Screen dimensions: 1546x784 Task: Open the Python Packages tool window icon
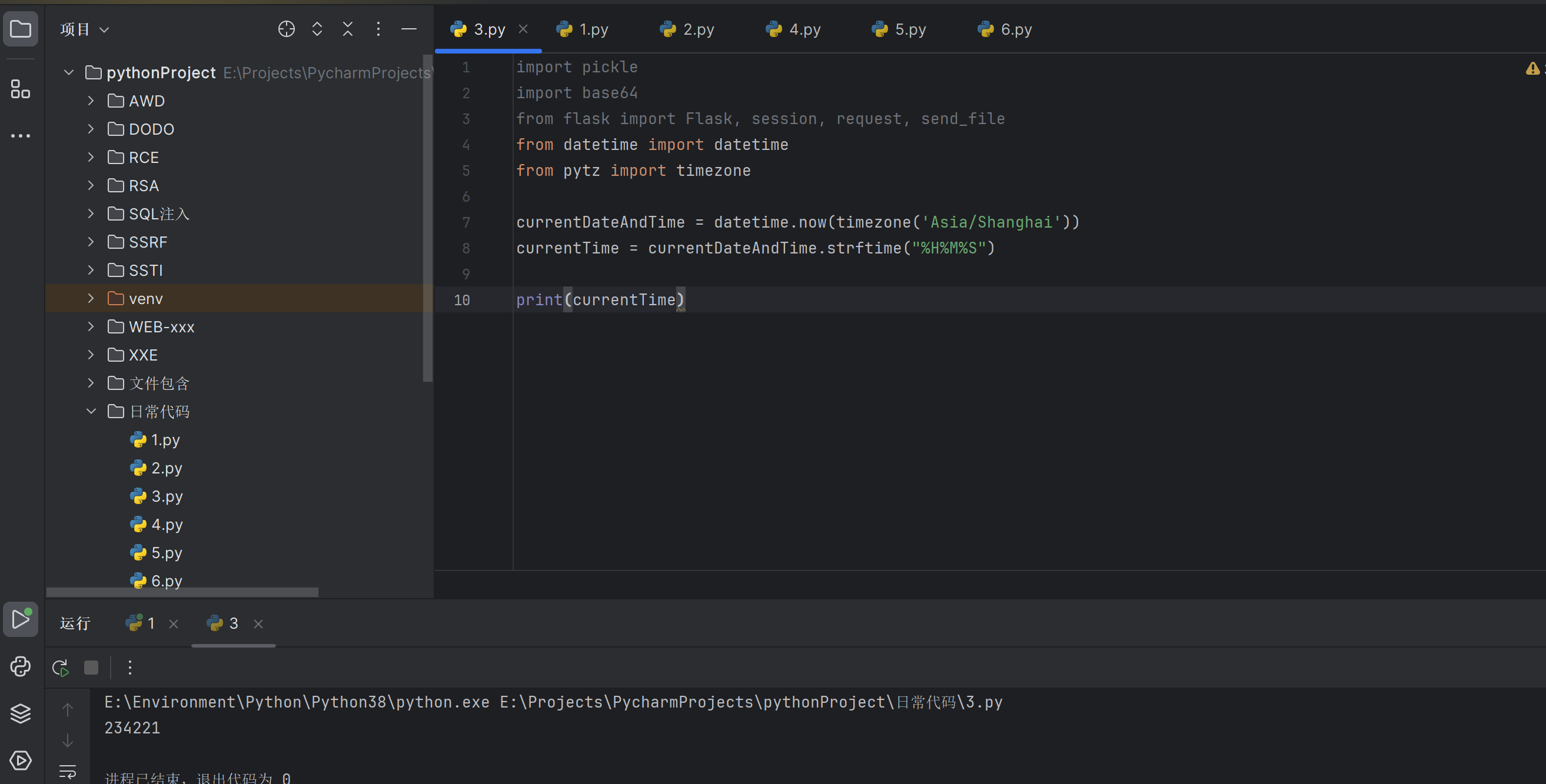pyautogui.click(x=21, y=666)
